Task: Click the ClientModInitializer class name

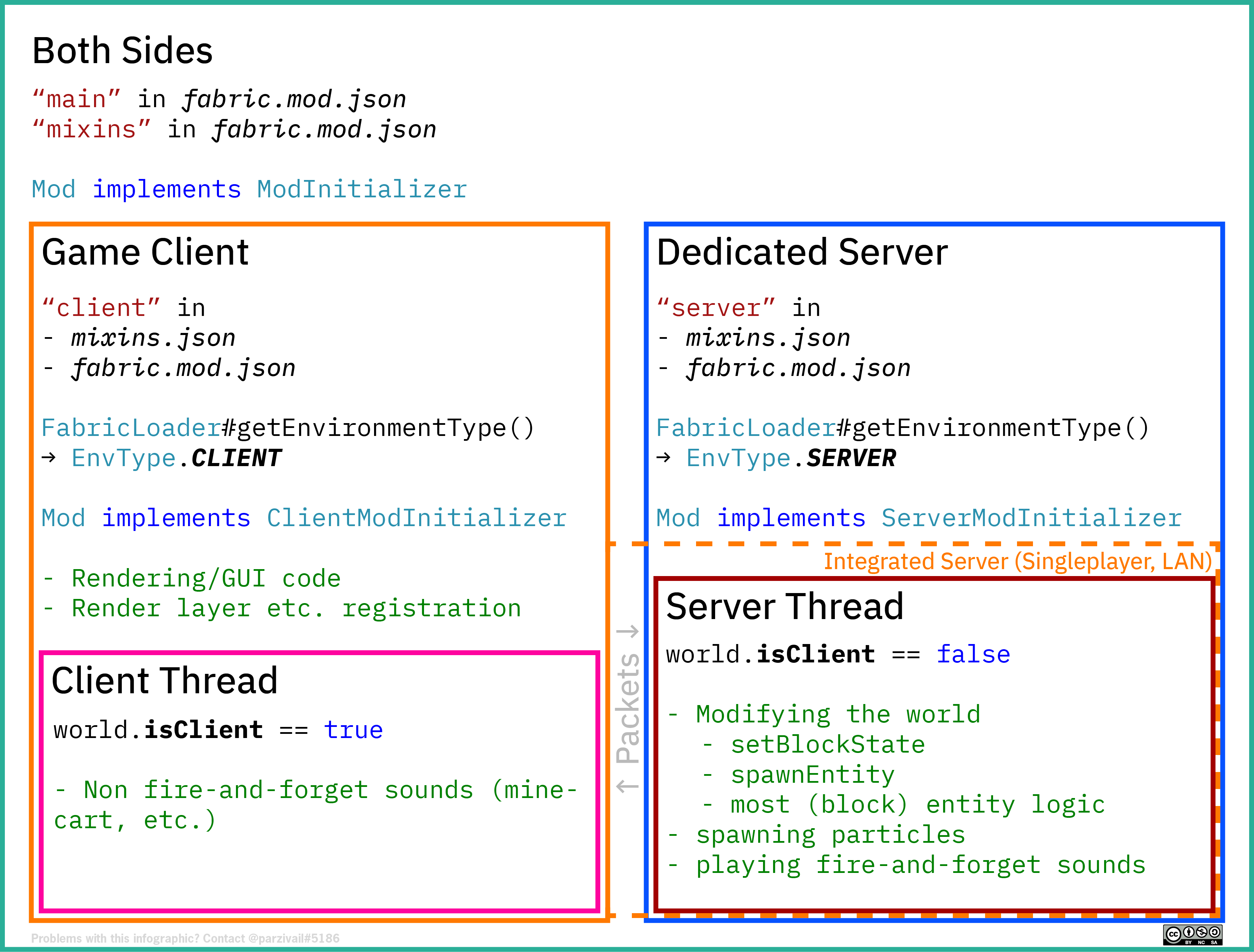Action: tap(417, 518)
